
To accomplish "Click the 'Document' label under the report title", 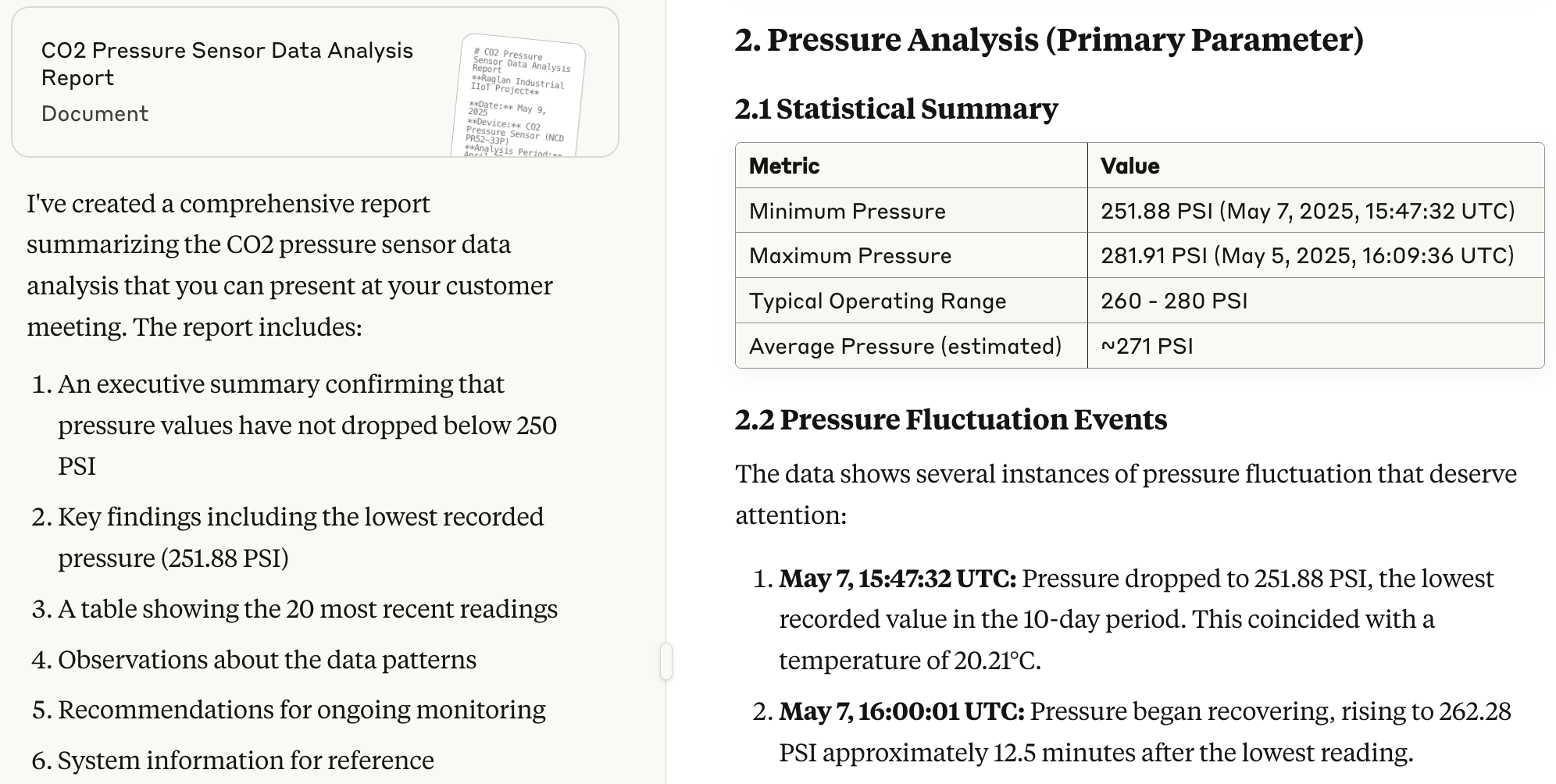I will [95, 114].
